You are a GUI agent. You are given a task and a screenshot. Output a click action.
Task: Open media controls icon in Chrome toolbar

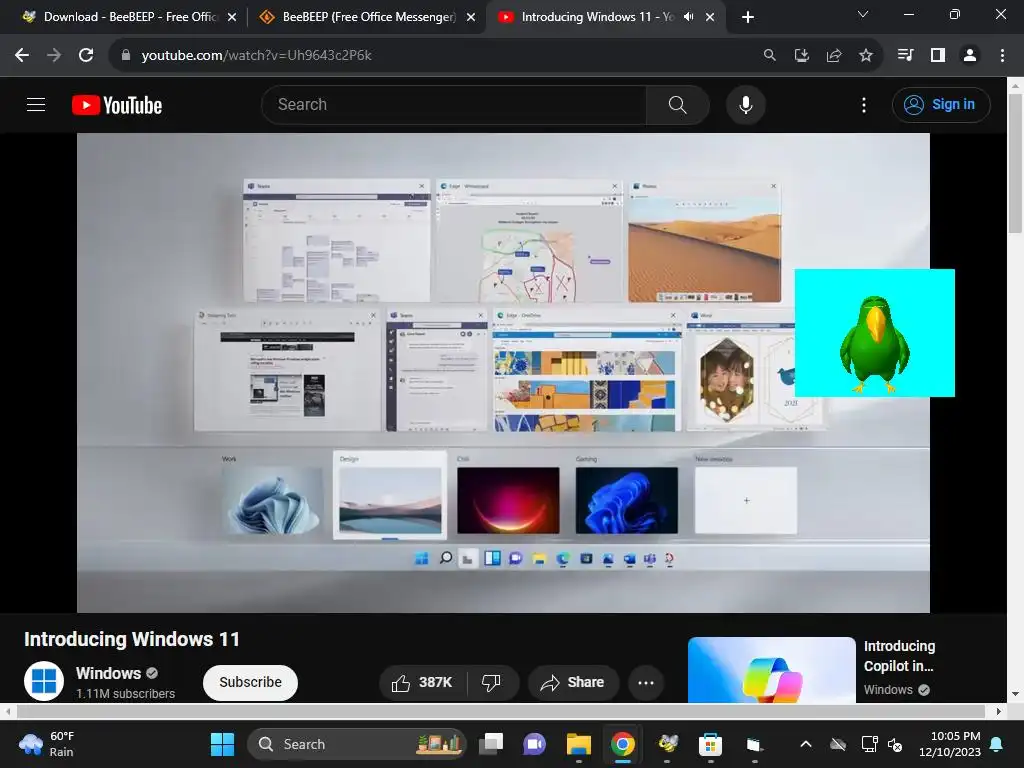905,56
